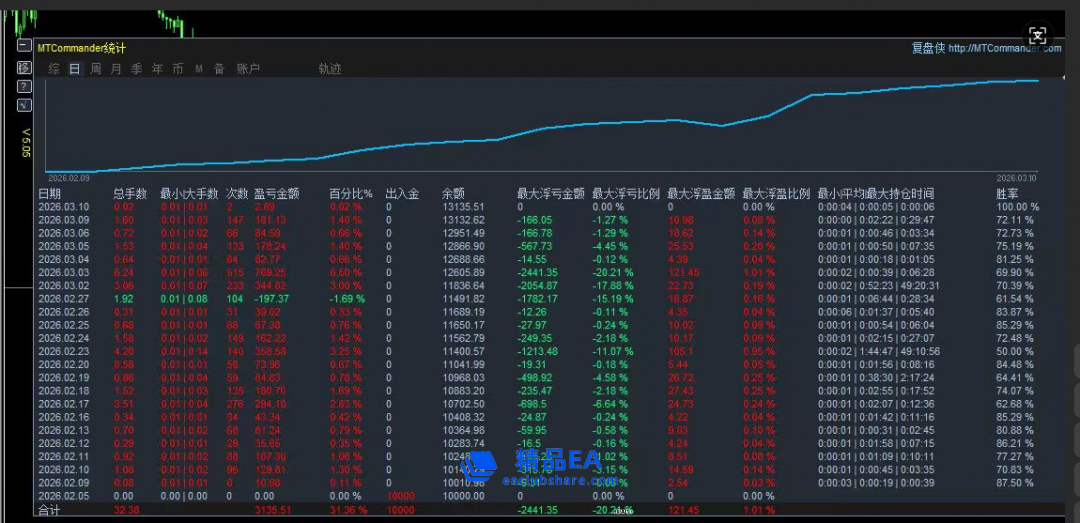Switch to the 年 (yearly) tab
1080x523 pixels.
157,69
